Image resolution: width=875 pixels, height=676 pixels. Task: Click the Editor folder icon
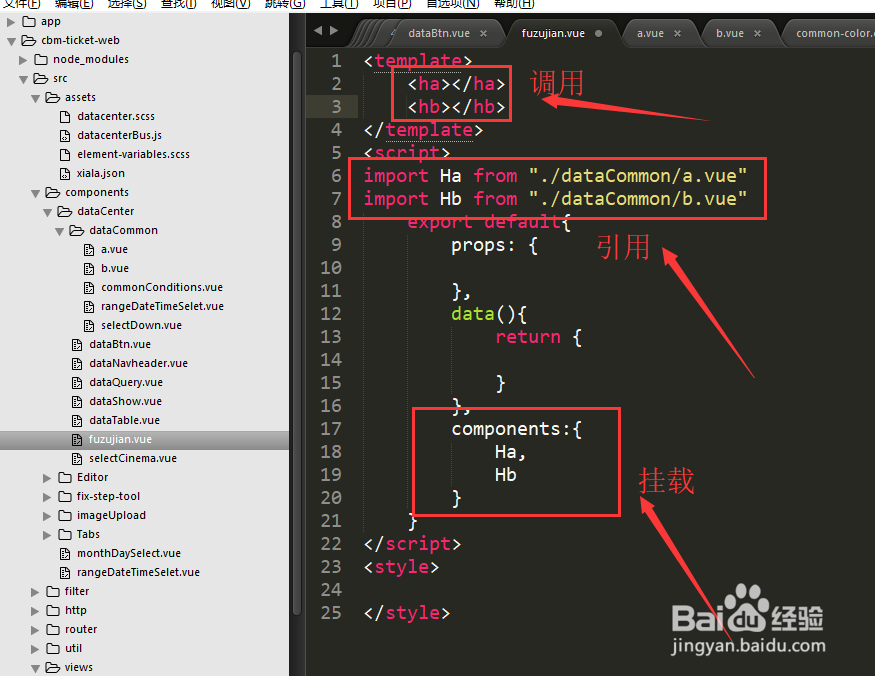pyautogui.click(x=65, y=477)
